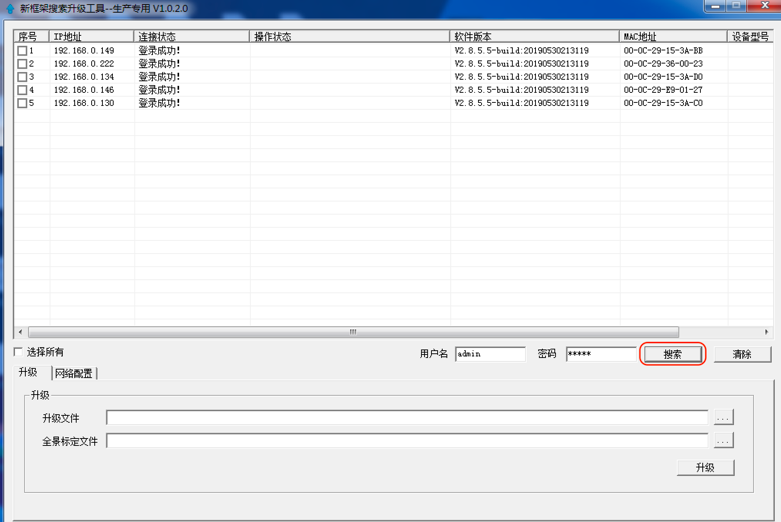
Task: Check the box for row 2
Action: coord(22,64)
